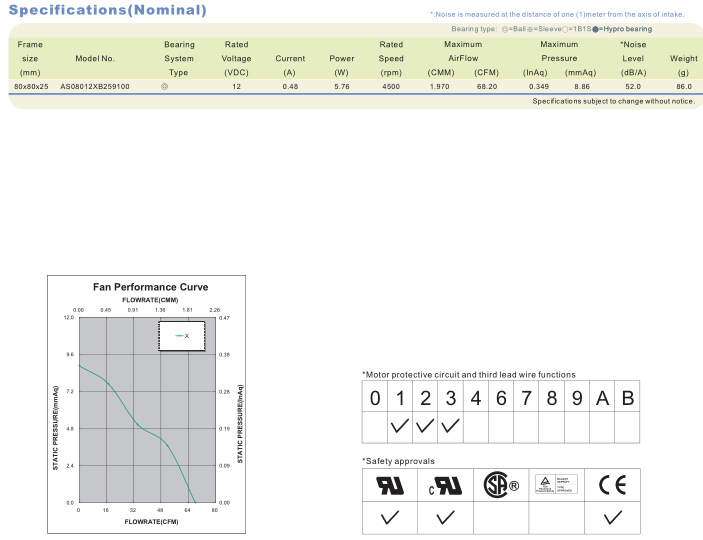Click the (mmAq) sub-header in the table
The image size is (703, 540).
click(x=581, y=73)
